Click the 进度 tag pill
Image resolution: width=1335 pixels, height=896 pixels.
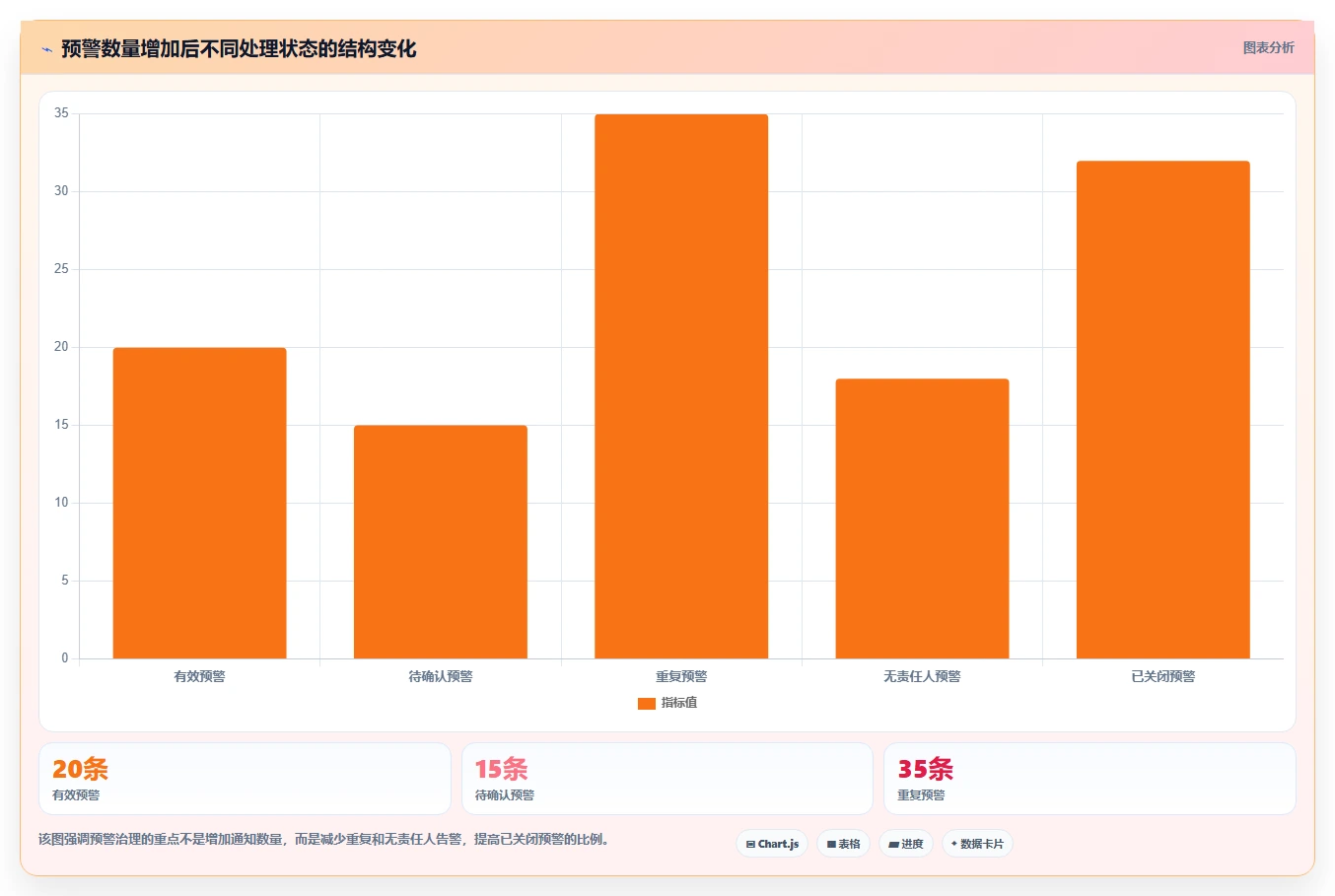pyautogui.click(x=906, y=844)
